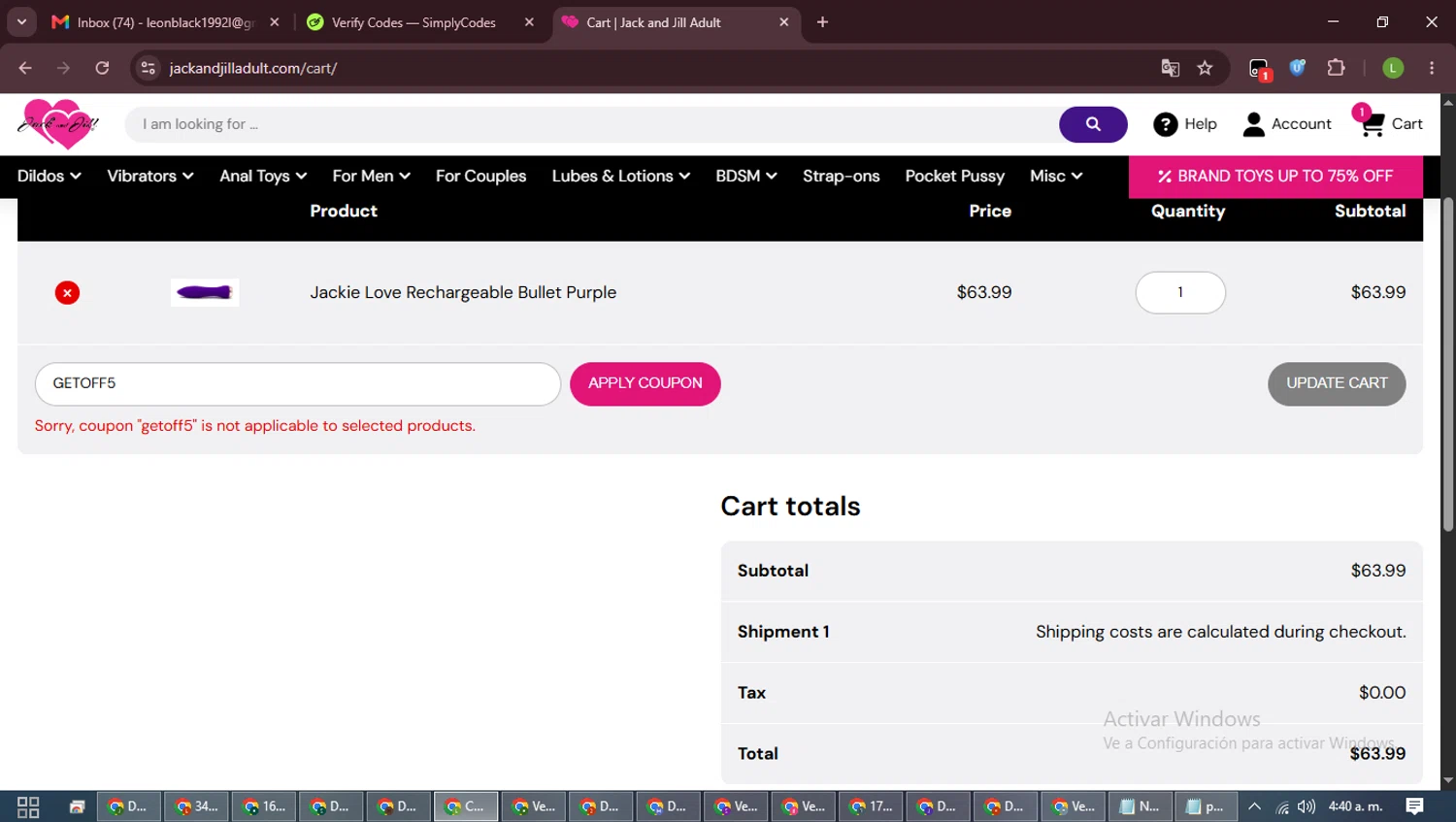Click the browser back arrow

tap(25, 68)
